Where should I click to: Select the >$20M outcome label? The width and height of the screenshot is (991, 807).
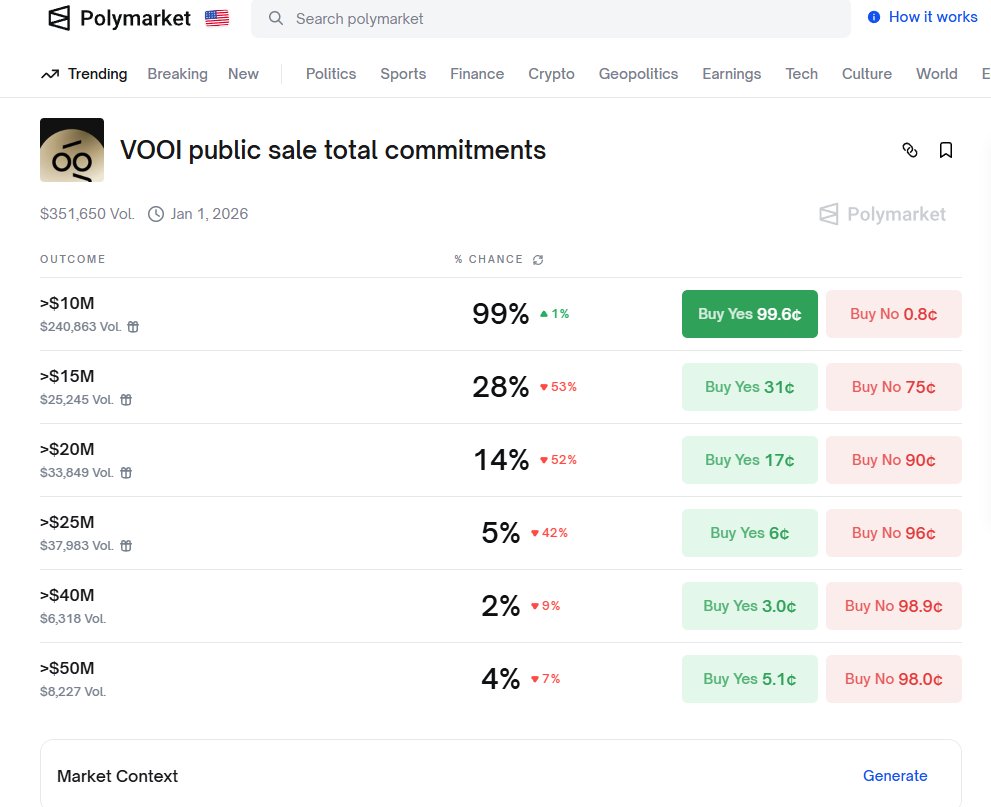[x=67, y=449]
